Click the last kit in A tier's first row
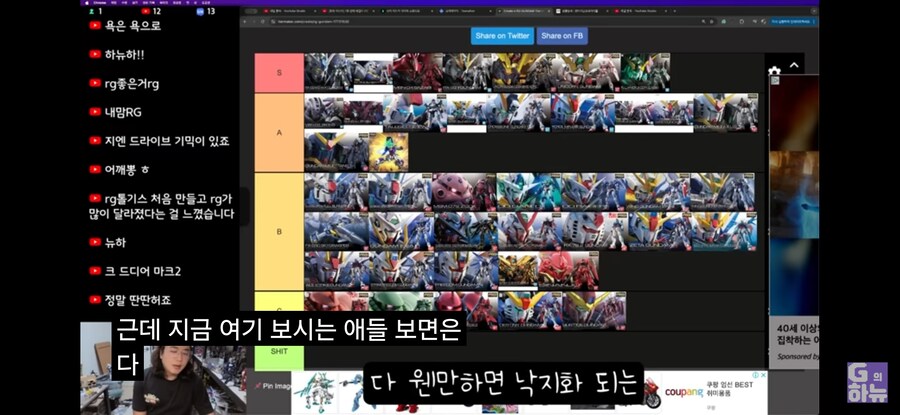This screenshot has height=415, width=900. click(726, 113)
